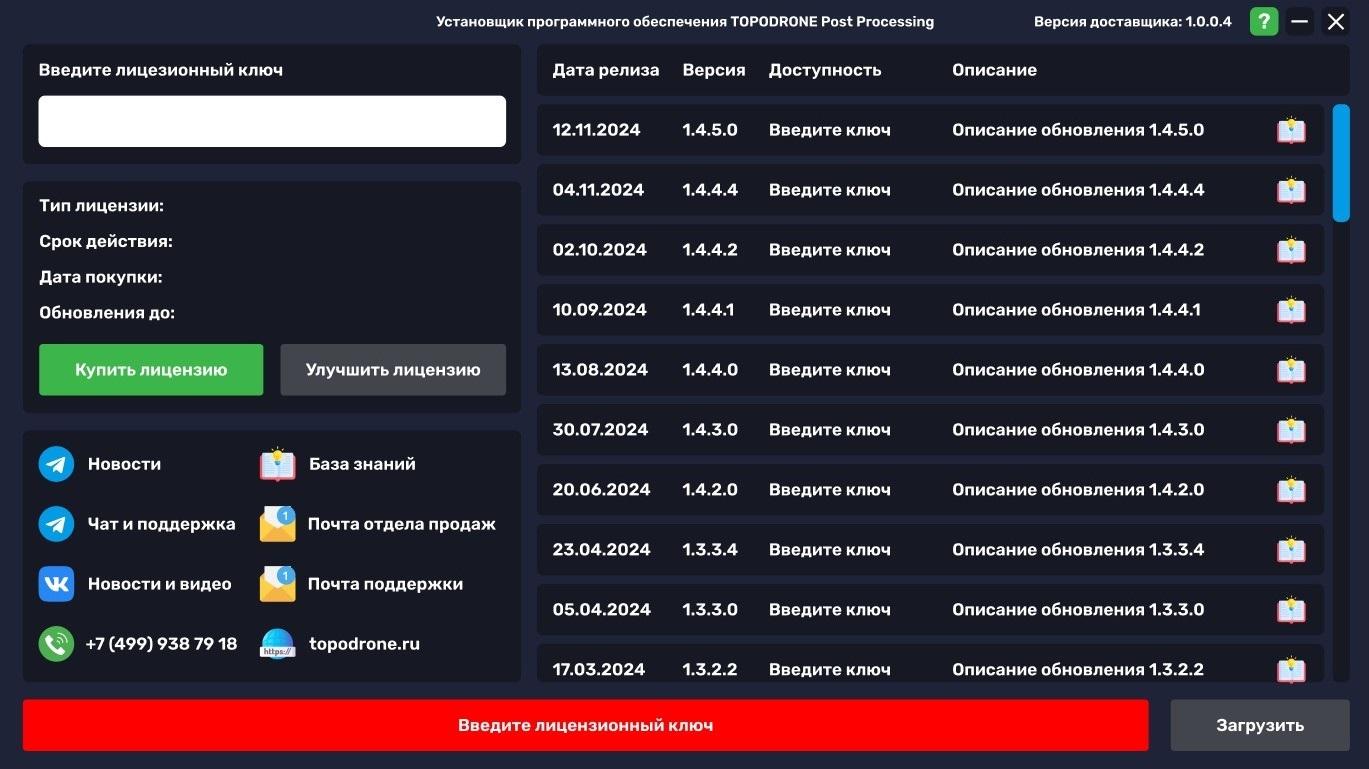Select the release dated 10.09.2024

pos(930,310)
